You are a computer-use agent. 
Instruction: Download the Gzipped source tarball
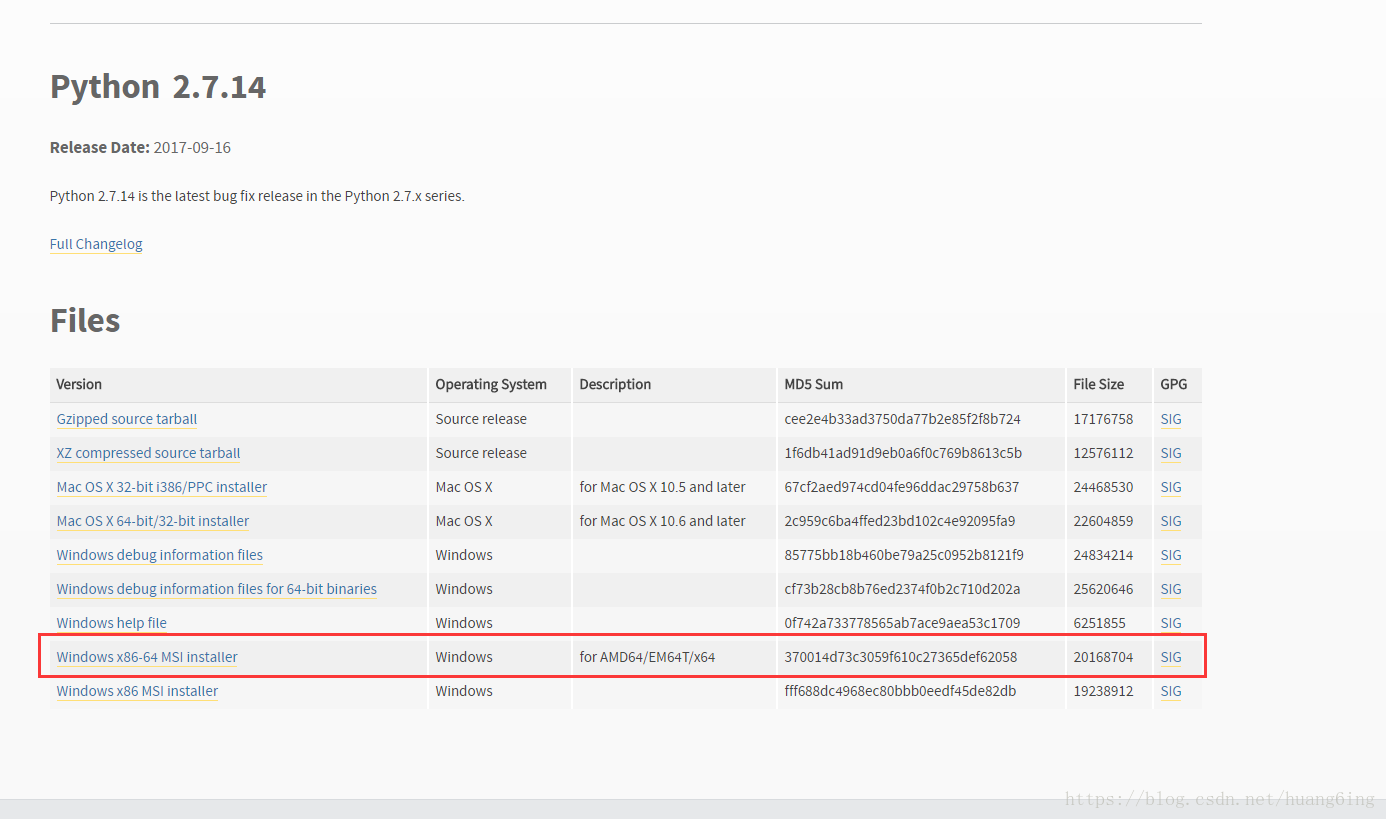pyautogui.click(x=127, y=419)
